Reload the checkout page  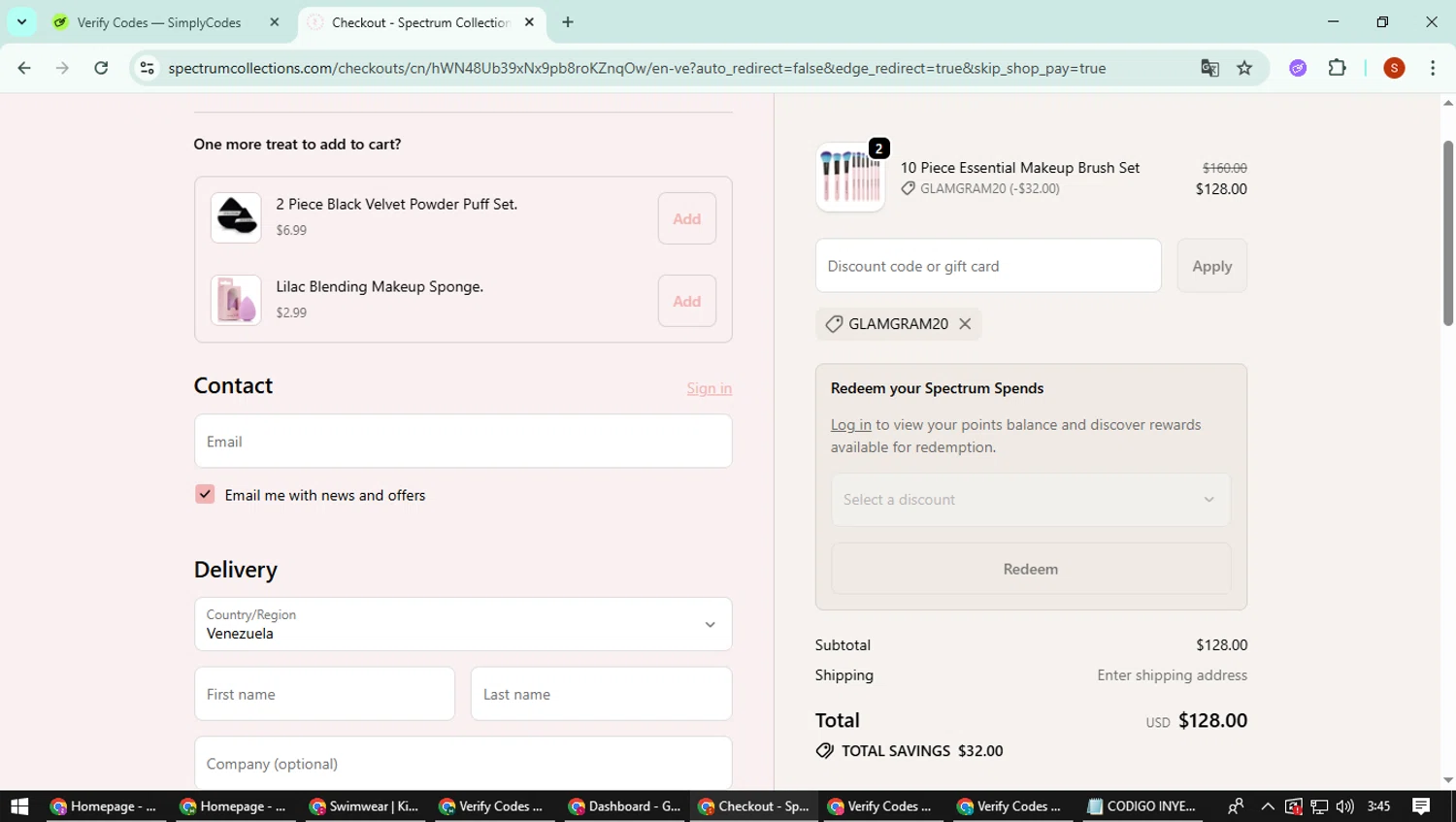click(x=101, y=68)
